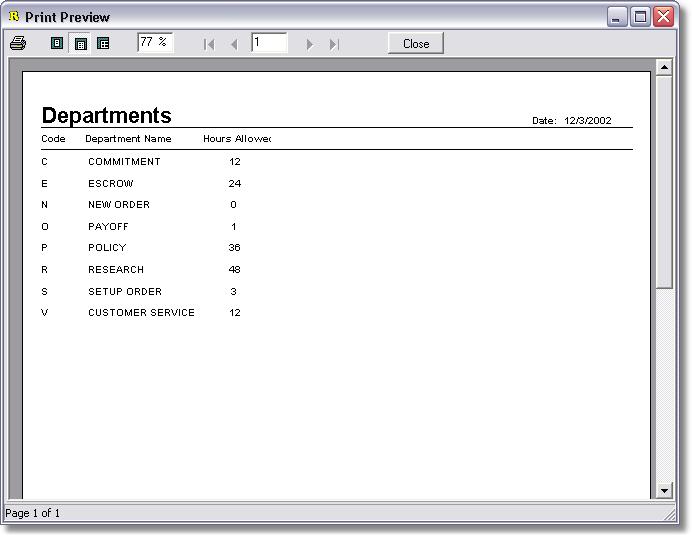Screen dimensions: 692x537
Task: Click hours value 12 in COMMITMENT row
Action: coord(235,162)
